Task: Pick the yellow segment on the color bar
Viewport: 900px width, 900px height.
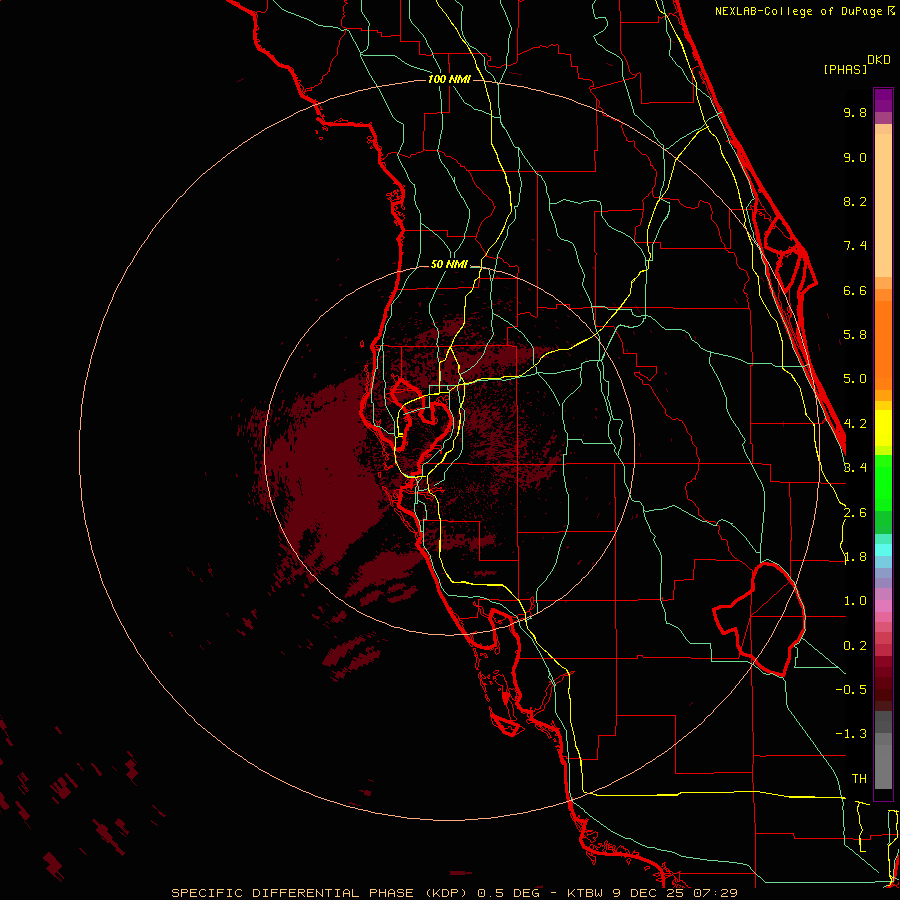Action: 883,428
